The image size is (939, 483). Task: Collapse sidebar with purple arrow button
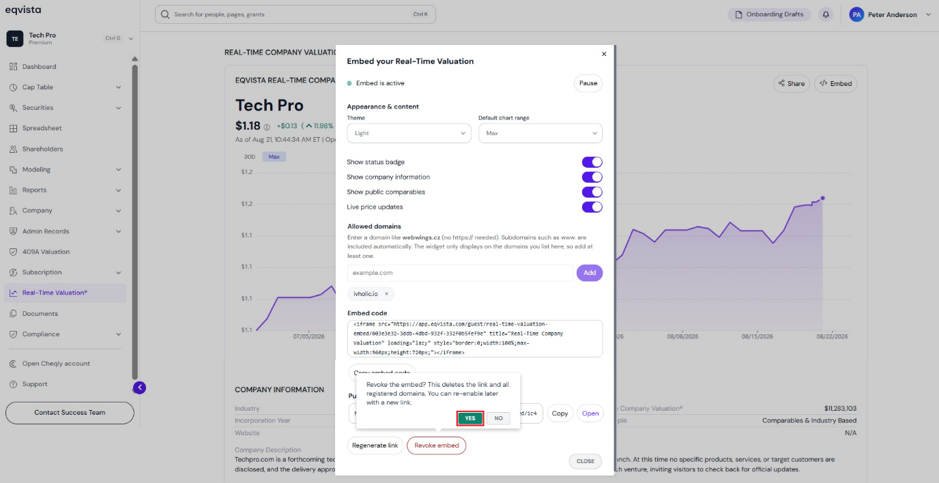(x=140, y=388)
